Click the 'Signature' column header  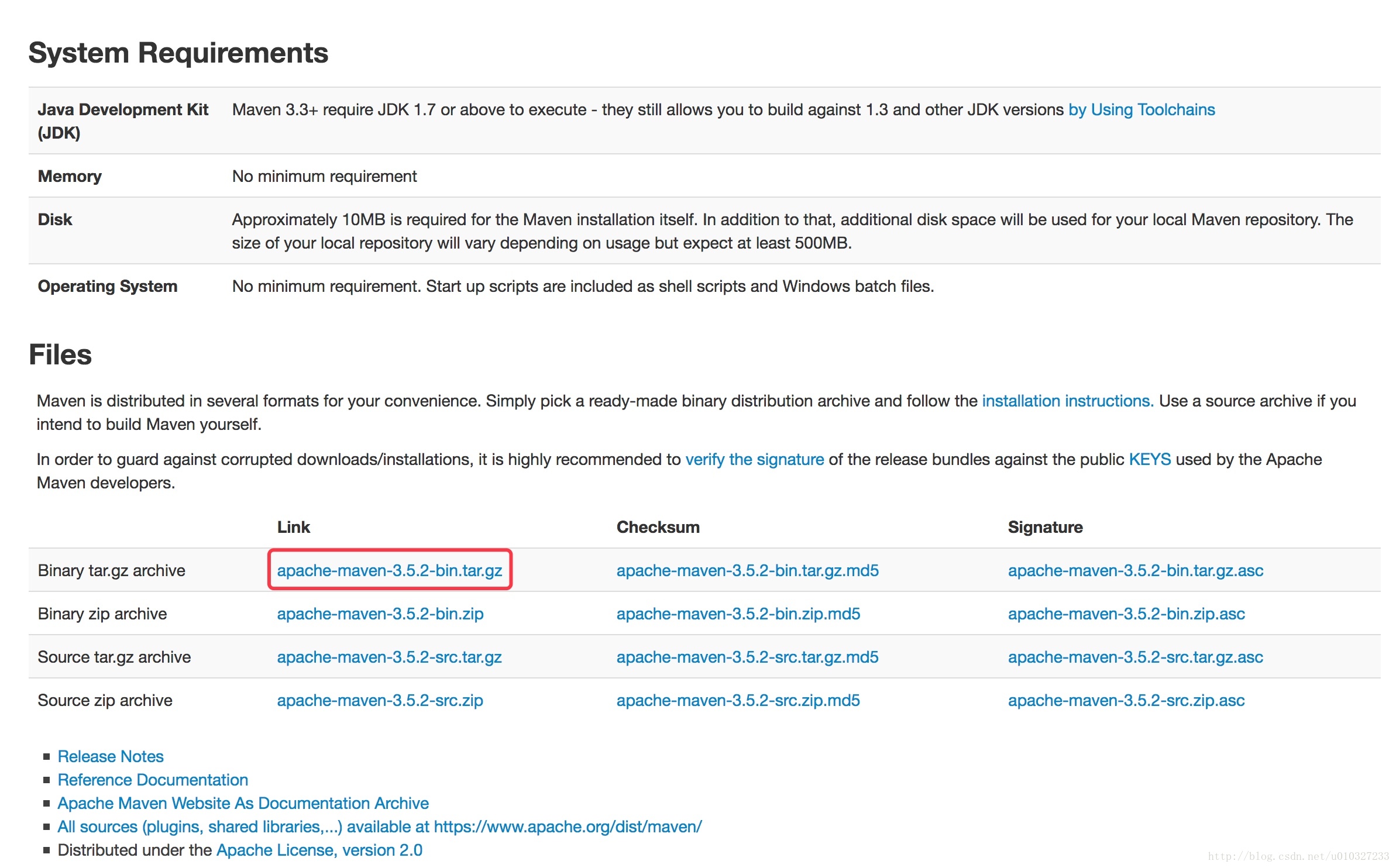1046,527
